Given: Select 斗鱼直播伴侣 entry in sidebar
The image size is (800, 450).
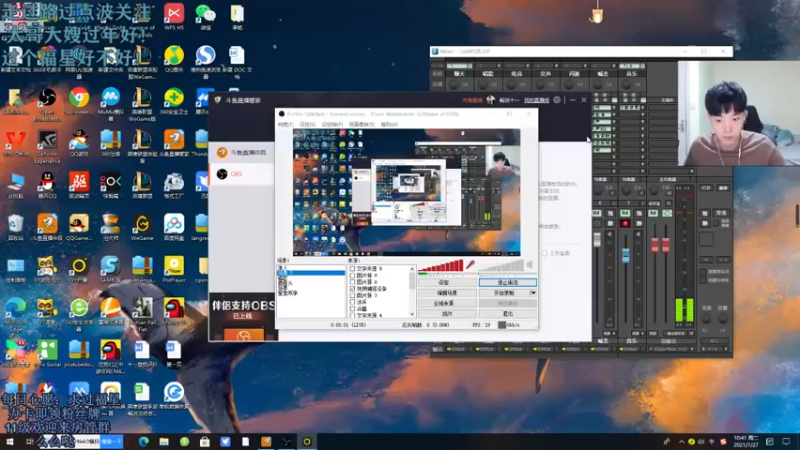Looking at the screenshot, I should point(242,153).
